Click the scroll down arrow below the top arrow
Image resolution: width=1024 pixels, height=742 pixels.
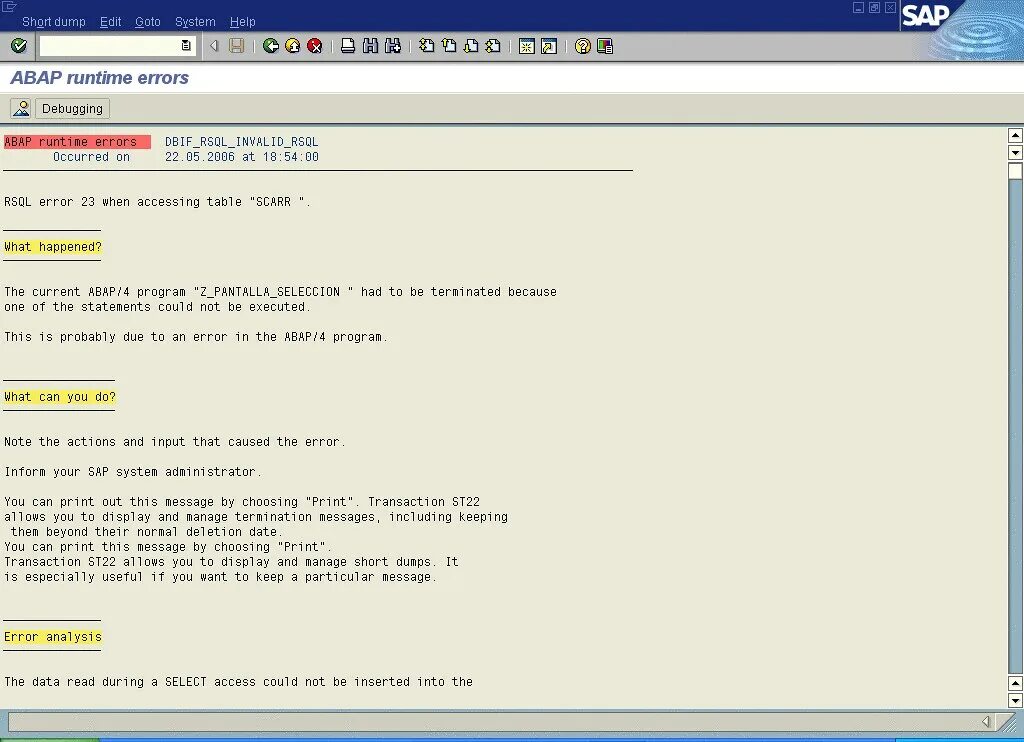(1015, 152)
